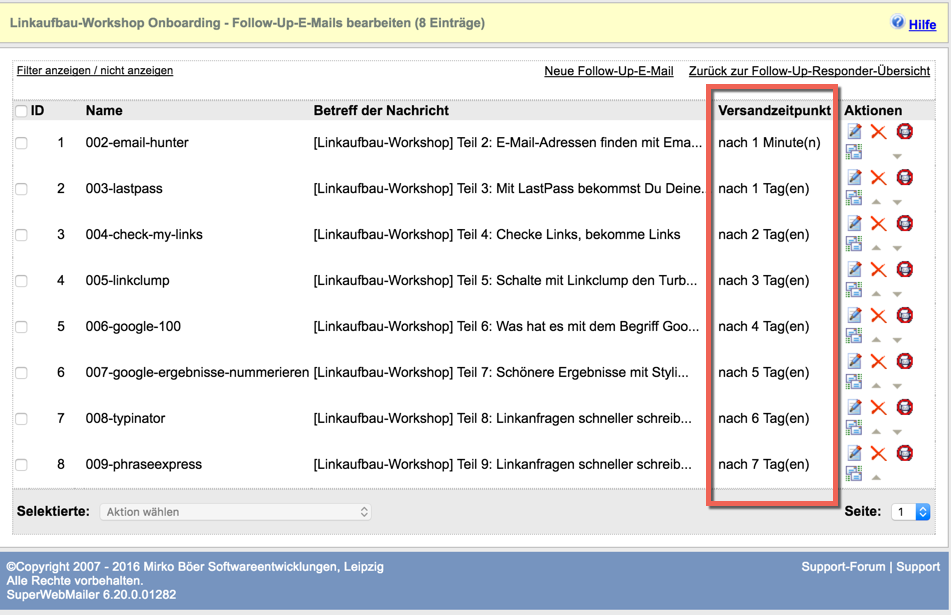
Task: Open the Seite page number selector
Action: click(910, 512)
